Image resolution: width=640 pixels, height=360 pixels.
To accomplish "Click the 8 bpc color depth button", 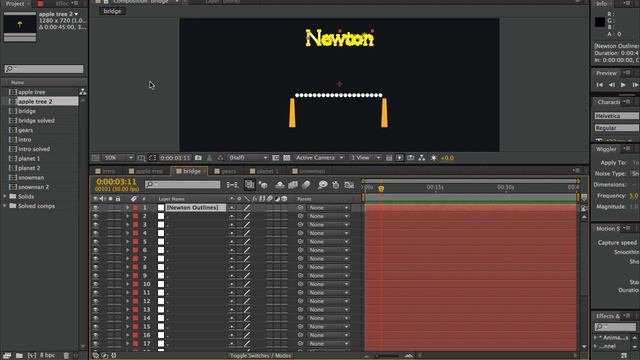I will tap(47, 356).
